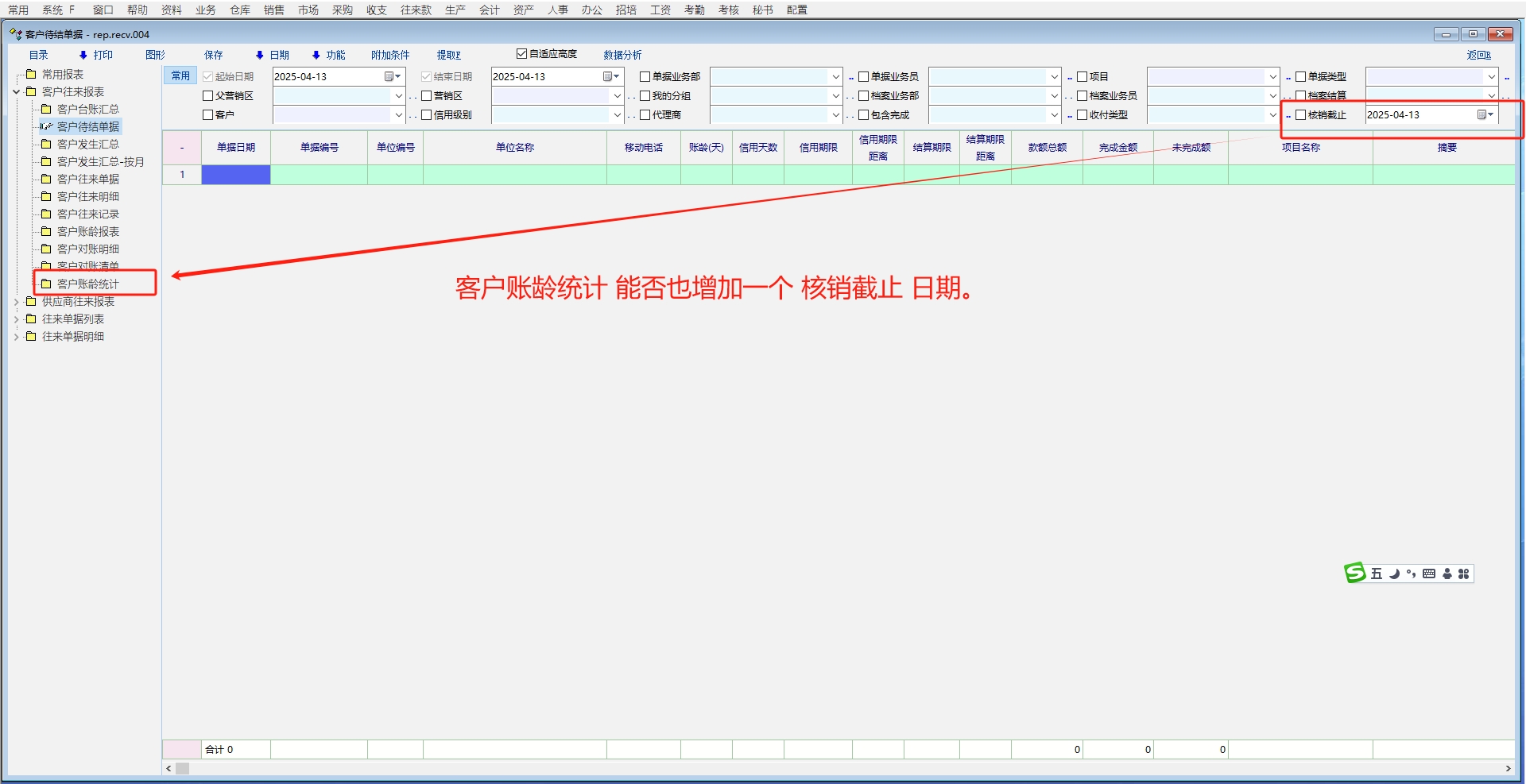Viewport: 1526px width, 784px height.
Task: Switch to the 常用 filter tab
Action: (180, 76)
